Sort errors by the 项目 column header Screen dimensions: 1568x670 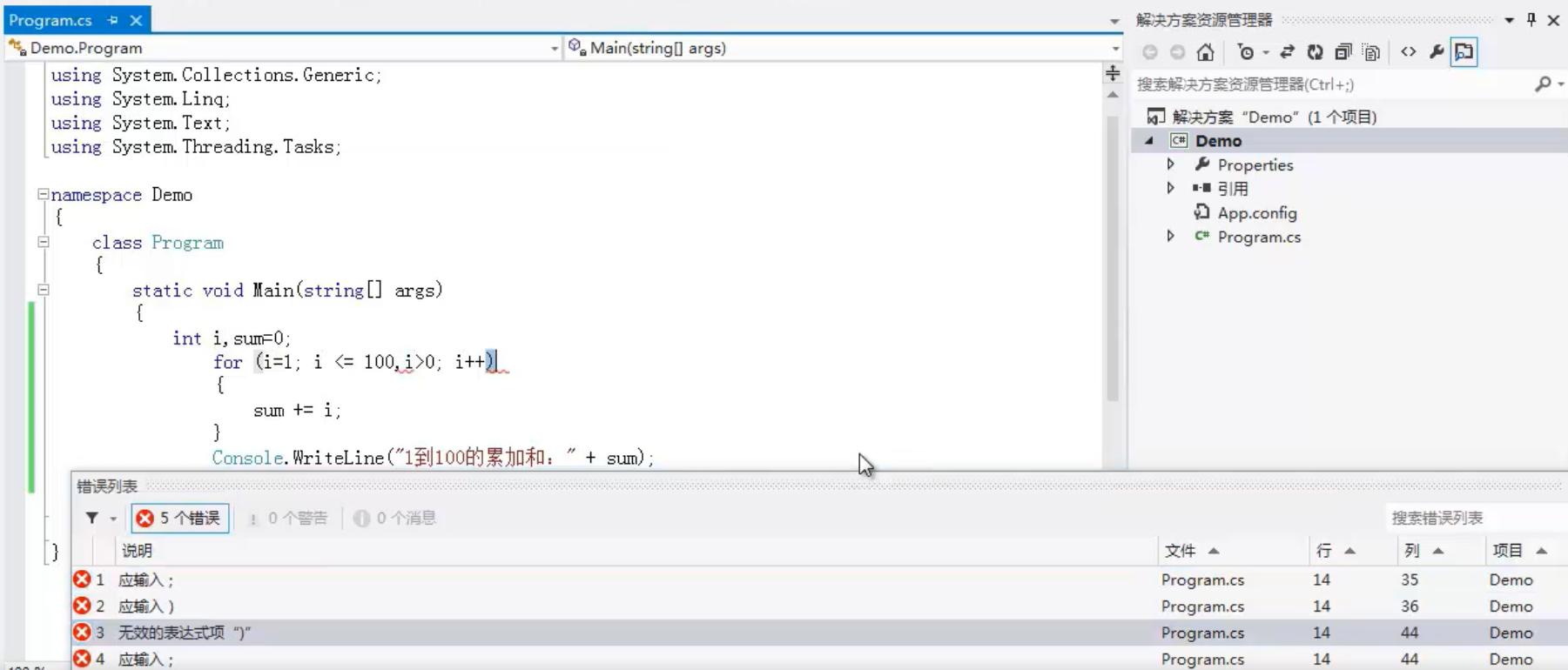point(1526,551)
